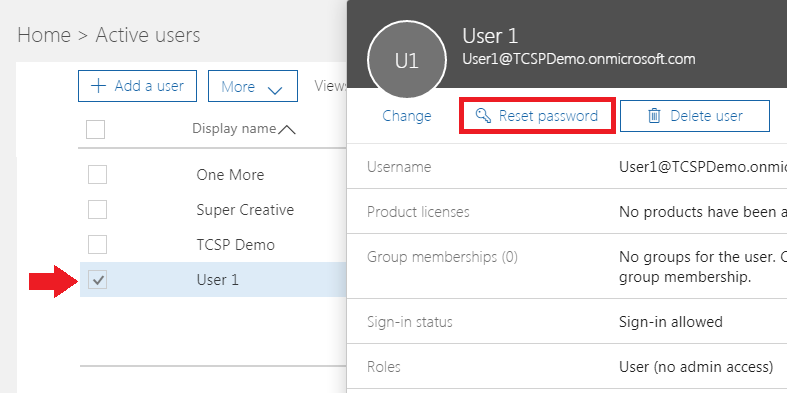Sort by Display name column header
Screen dimensions: 787x393
pos(234,128)
